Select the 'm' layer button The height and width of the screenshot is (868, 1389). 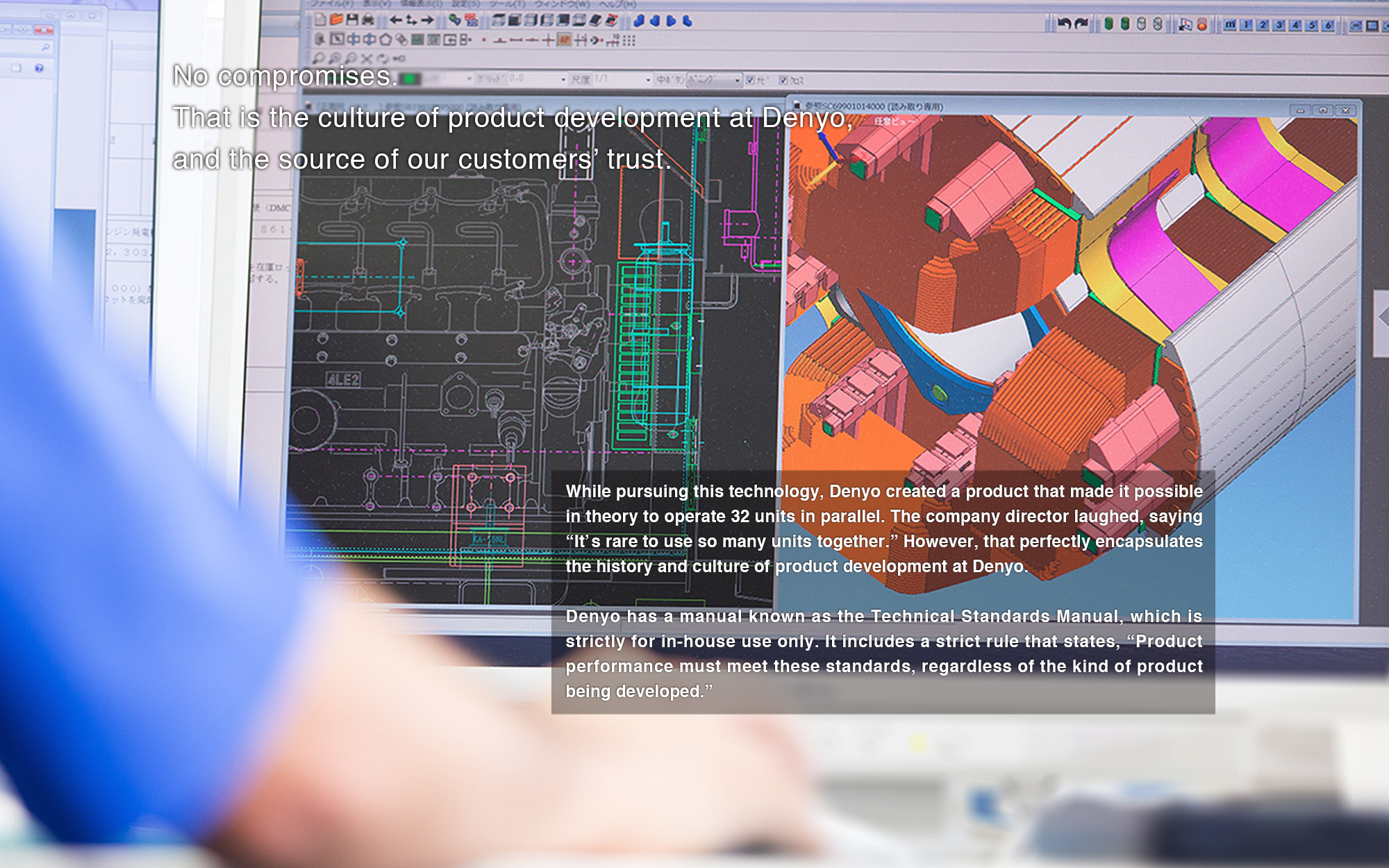[1230, 25]
